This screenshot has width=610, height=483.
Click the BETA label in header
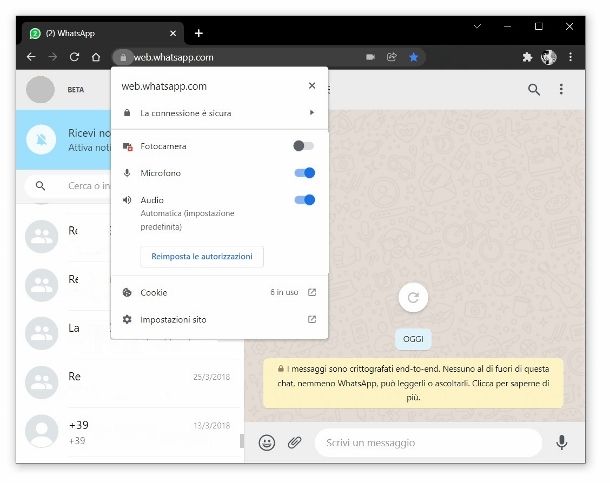tap(76, 90)
